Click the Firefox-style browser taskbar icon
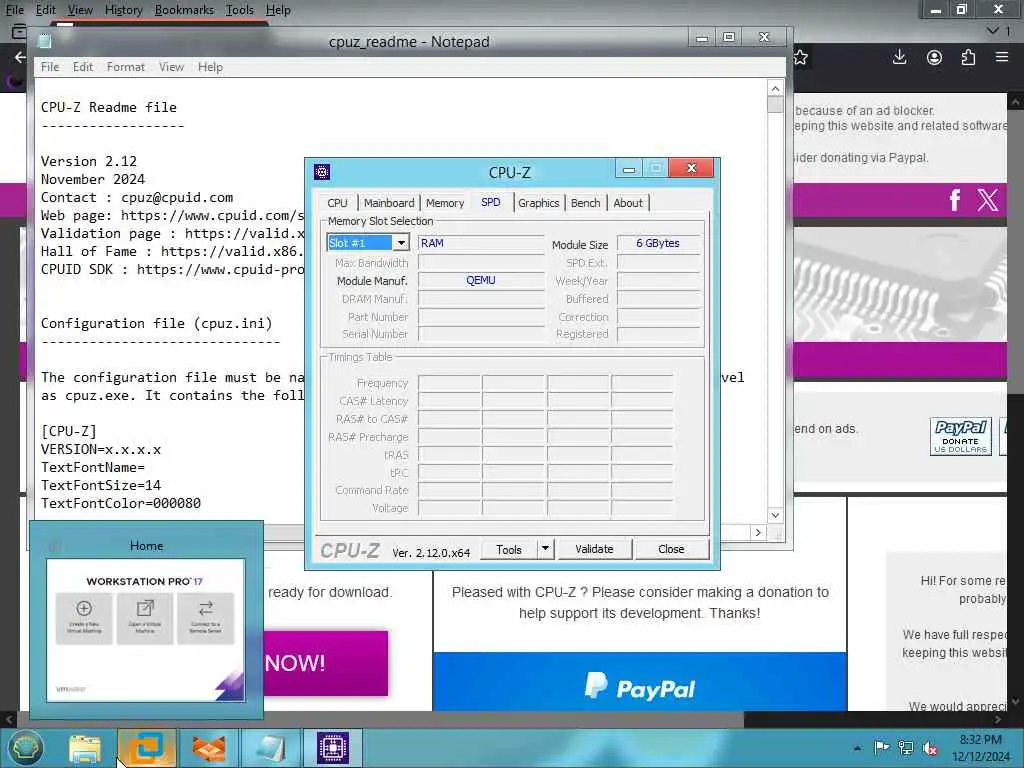The height and width of the screenshot is (768, 1024). [208, 748]
